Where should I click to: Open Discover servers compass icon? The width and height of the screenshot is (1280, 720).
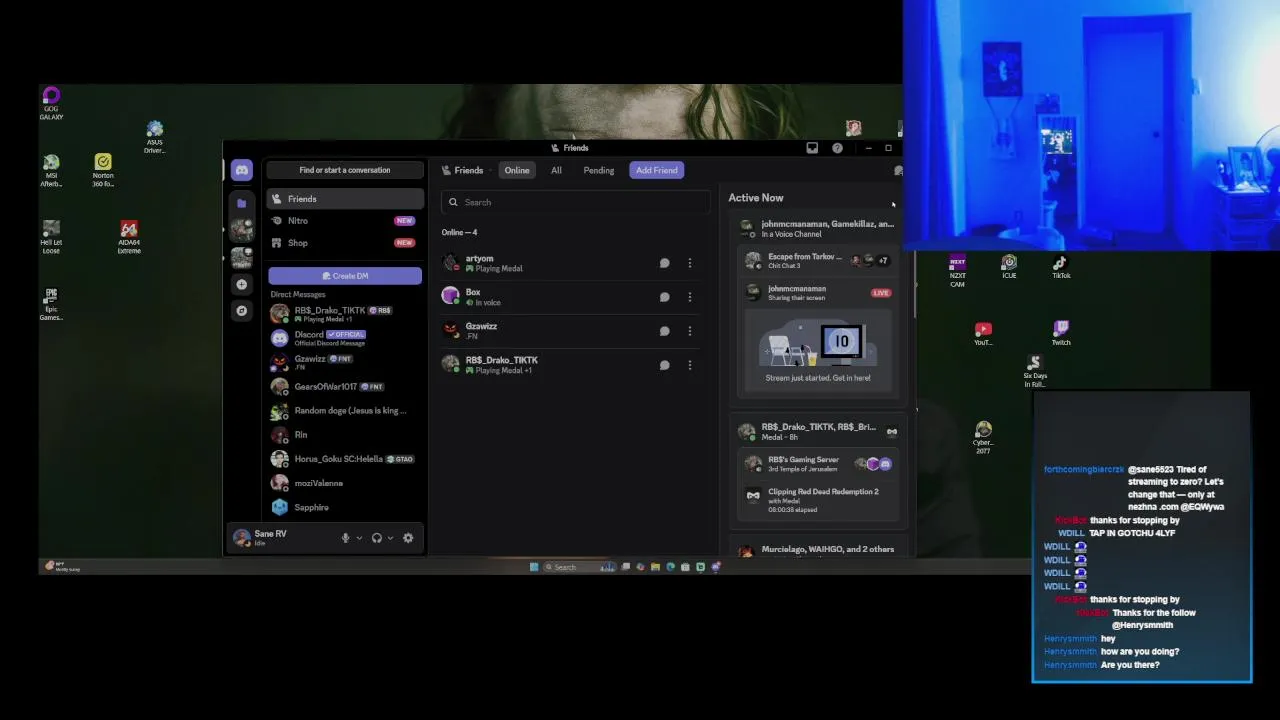(241, 311)
